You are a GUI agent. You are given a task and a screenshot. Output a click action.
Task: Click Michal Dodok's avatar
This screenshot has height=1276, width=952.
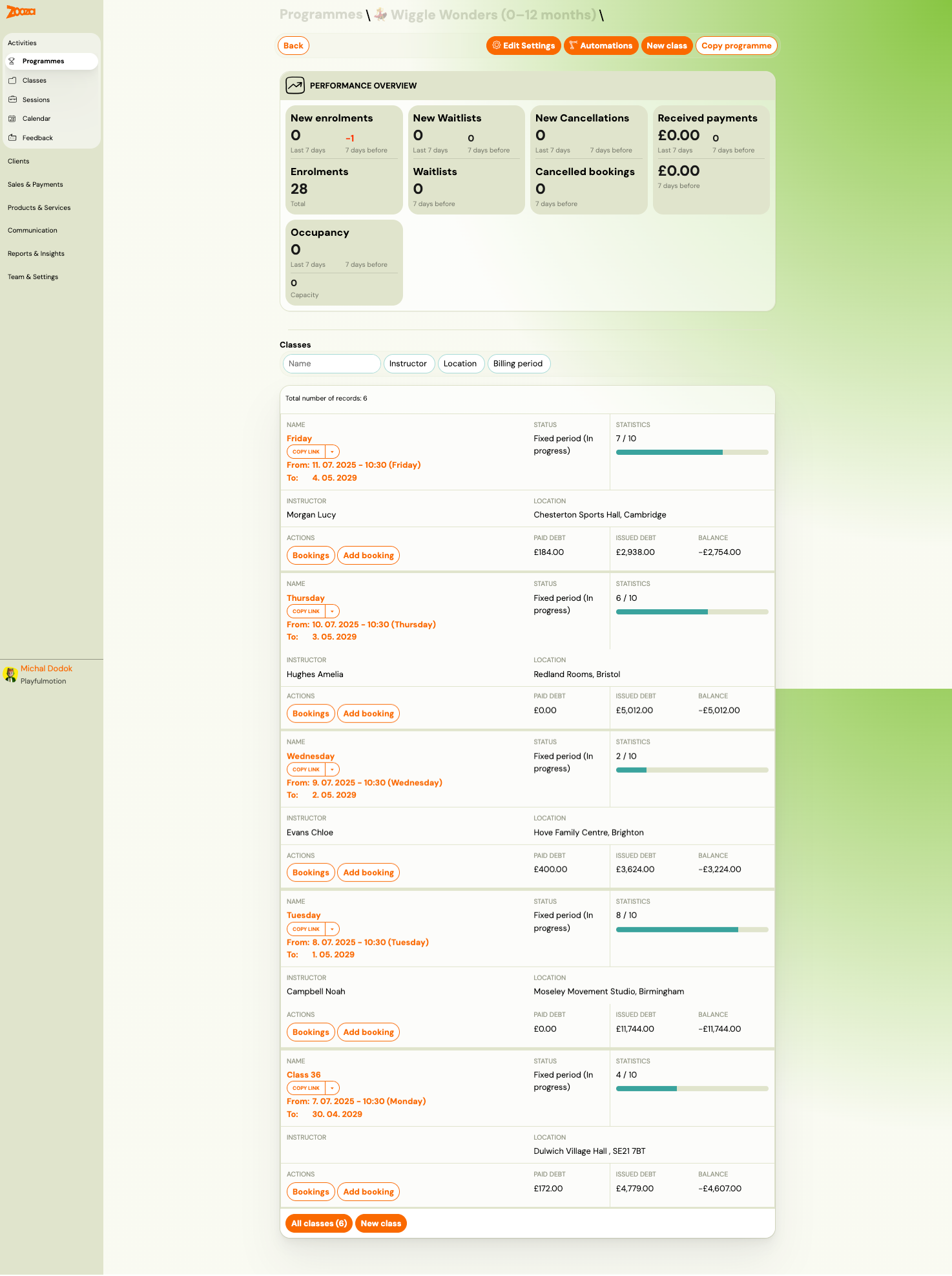pyautogui.click(x=10, y=675)
